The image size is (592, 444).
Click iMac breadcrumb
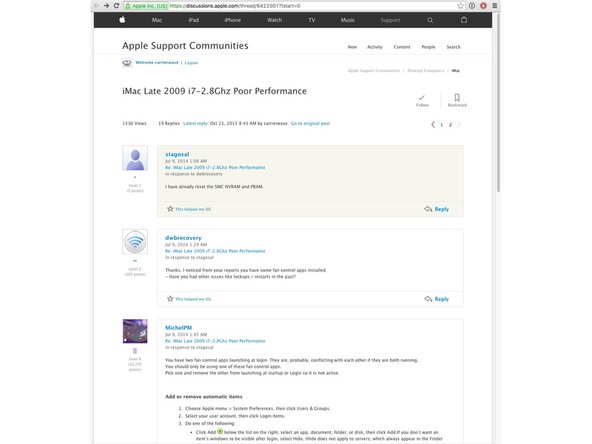coord(456,71)
